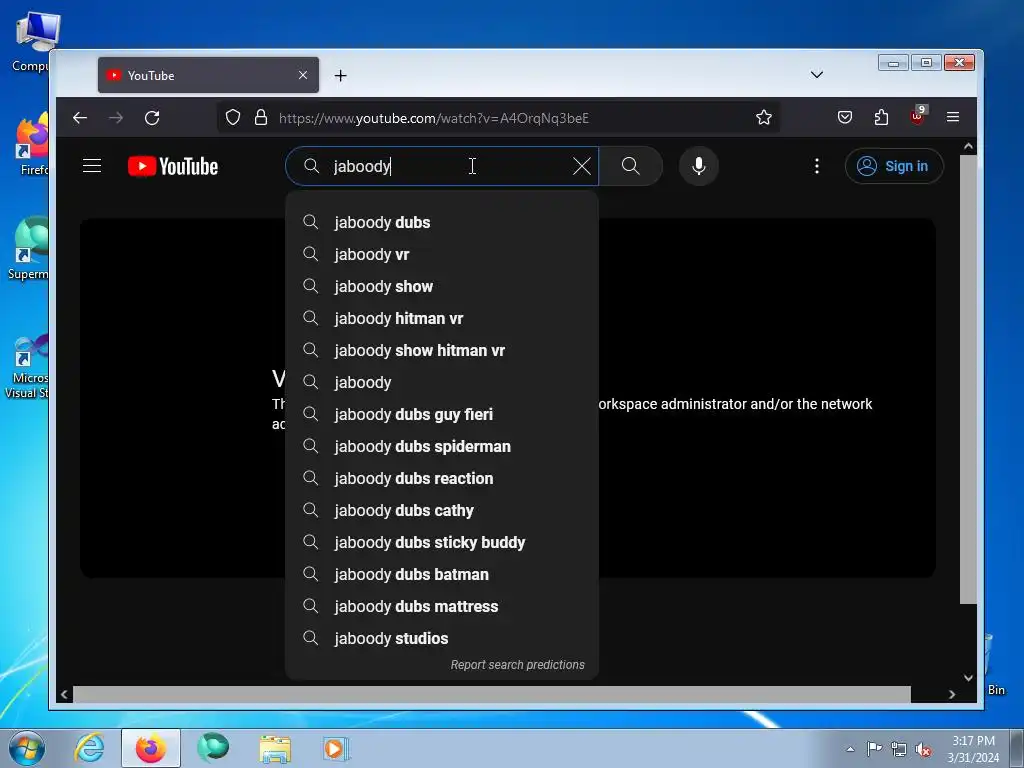This screenshot has width=1024, height=768.
Task: Click the Sign in button
Action: click(894, 166)
